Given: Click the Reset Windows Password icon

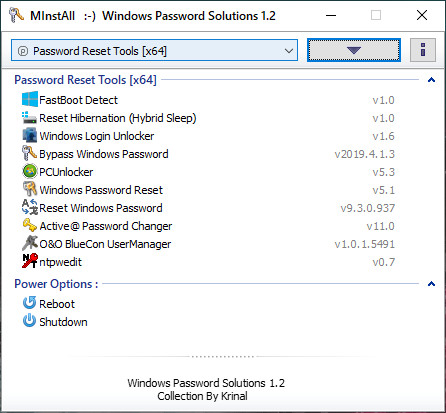Looking at the screenshot, I should tap(30, 208).
